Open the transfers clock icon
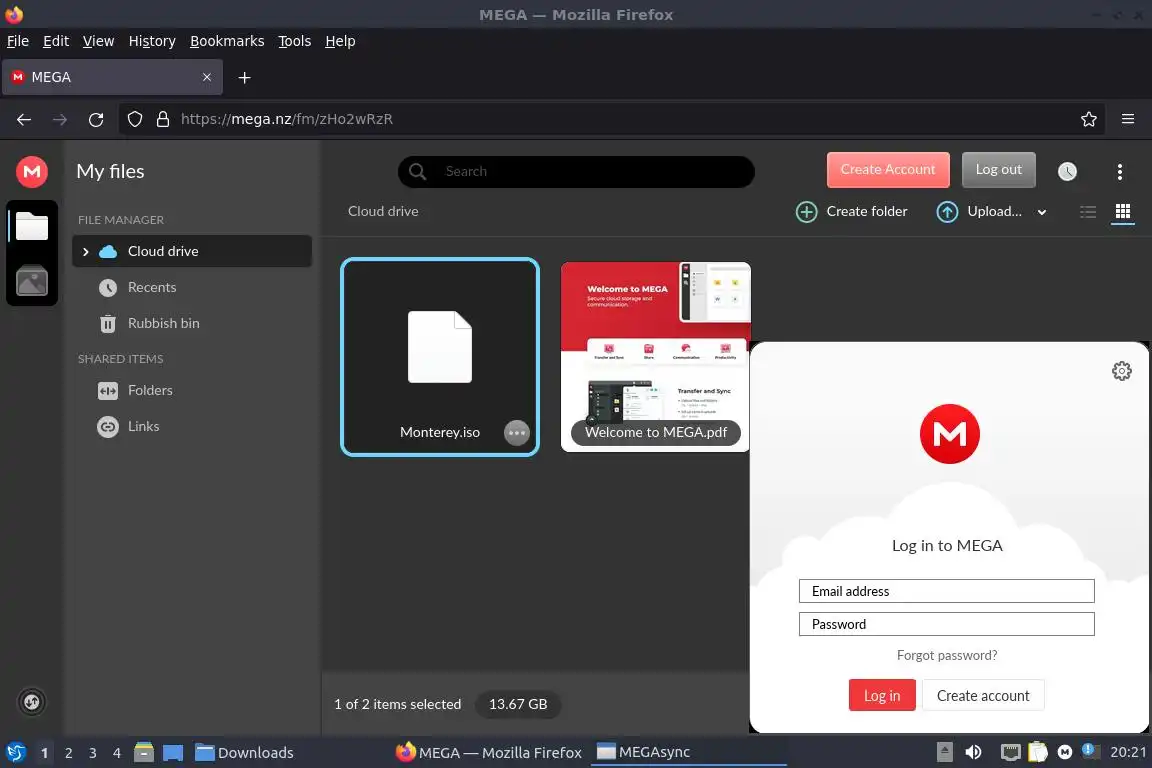 (x=1067, y=171)
